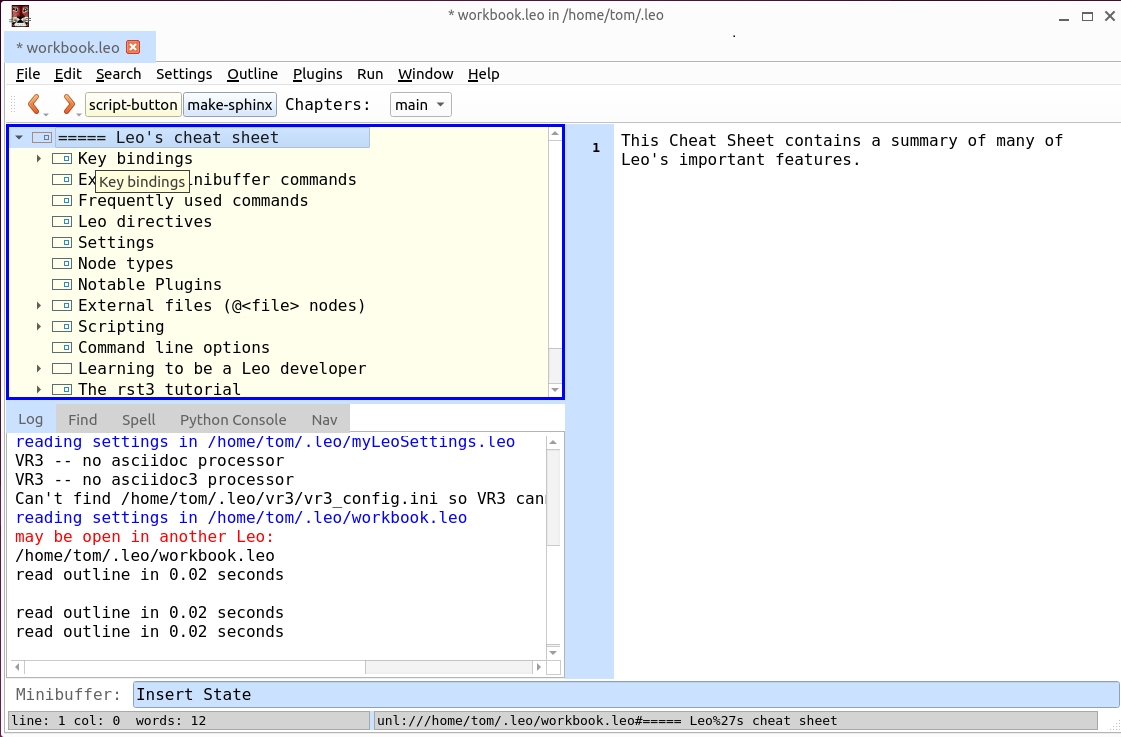Click the Leo application icon in title bar

coord(19,15)
